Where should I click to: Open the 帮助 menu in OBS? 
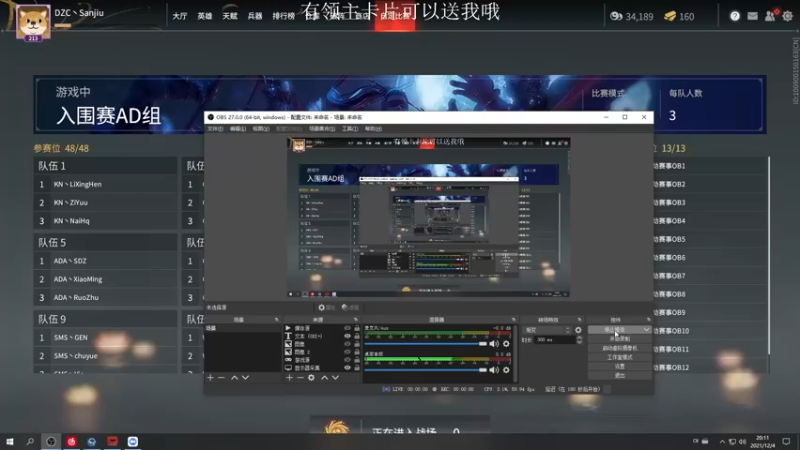click(373, 129)
